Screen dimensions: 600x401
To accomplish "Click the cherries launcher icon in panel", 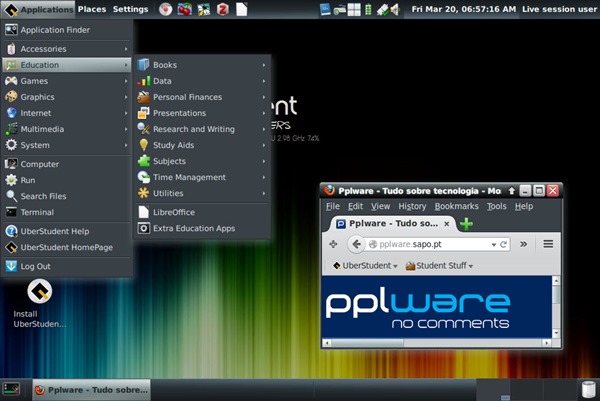I will [x=184, y=9].
